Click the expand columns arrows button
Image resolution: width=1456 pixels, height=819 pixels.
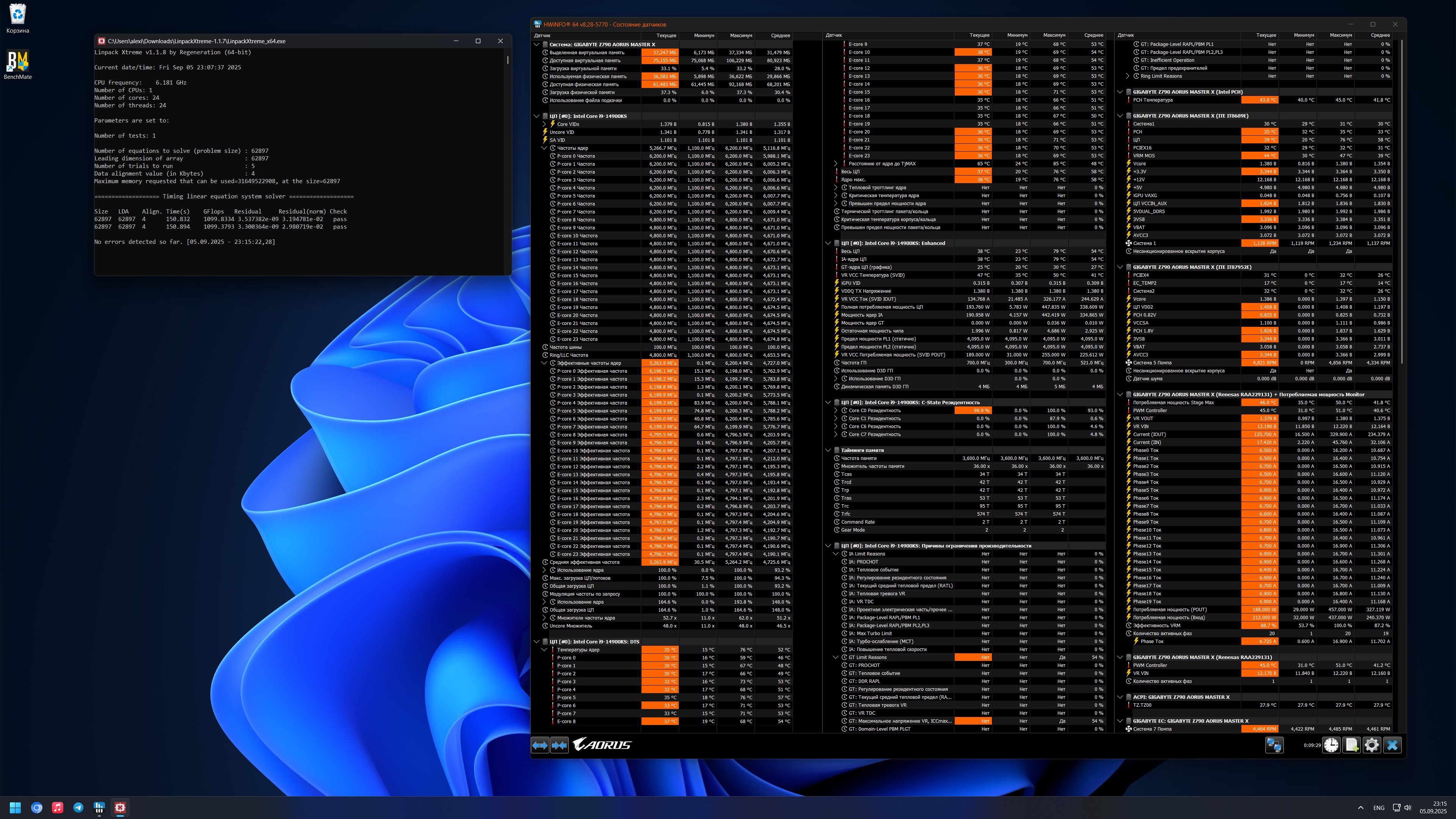540,745
